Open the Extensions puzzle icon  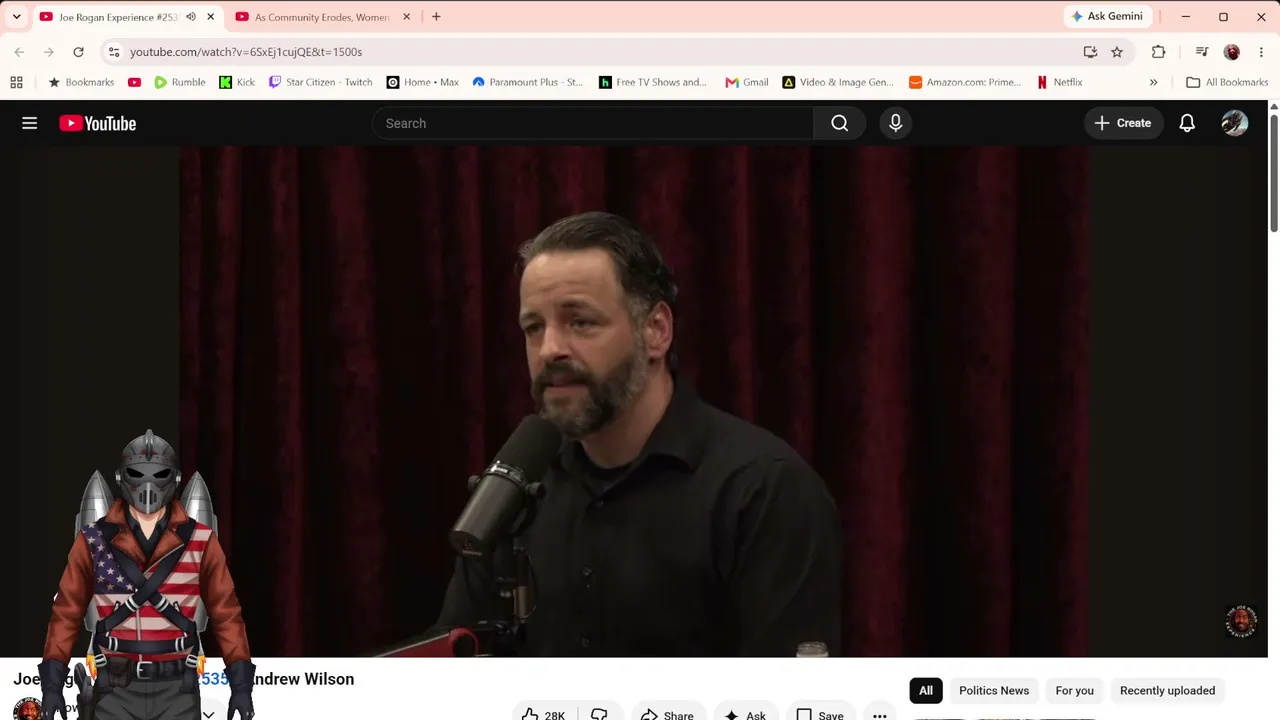[1159, 52]
